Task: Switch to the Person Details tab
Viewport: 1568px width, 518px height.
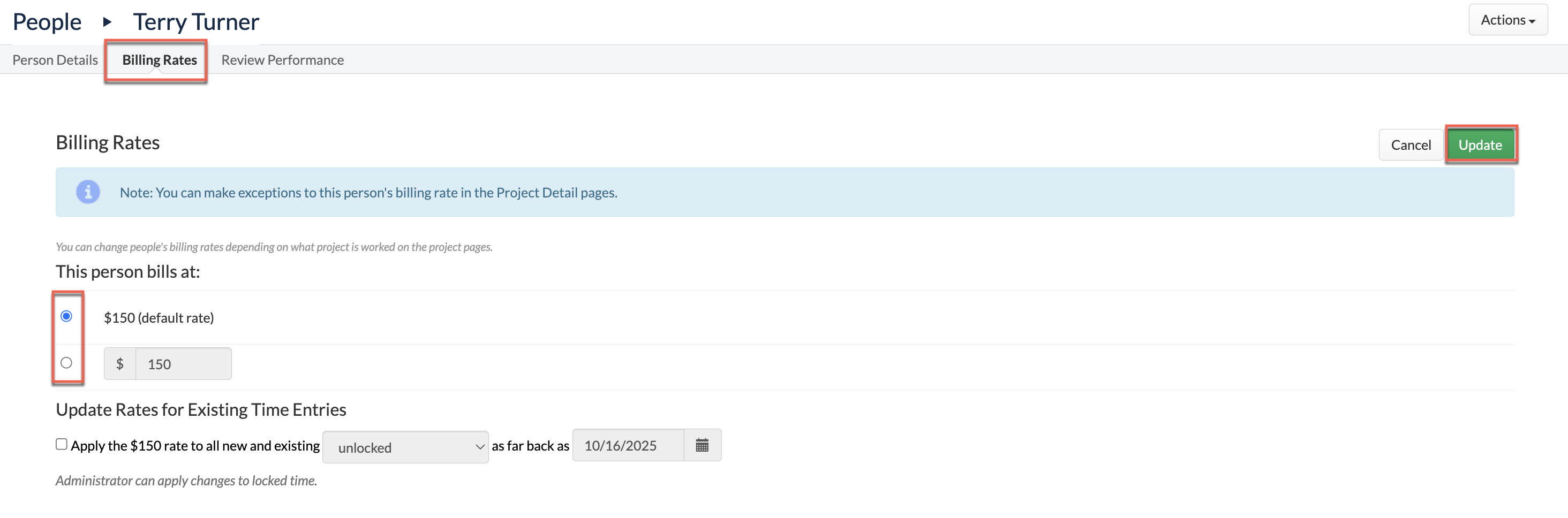Action: 55,59
